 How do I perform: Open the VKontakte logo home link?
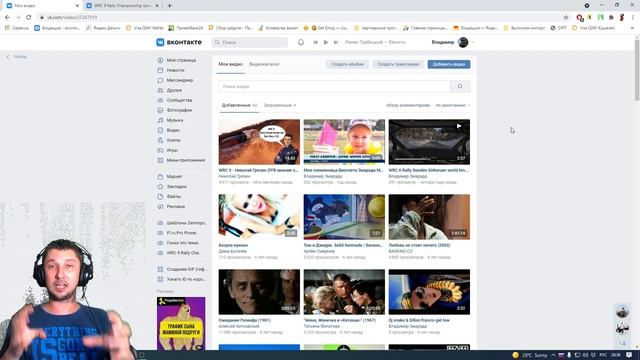click(179, 42)
